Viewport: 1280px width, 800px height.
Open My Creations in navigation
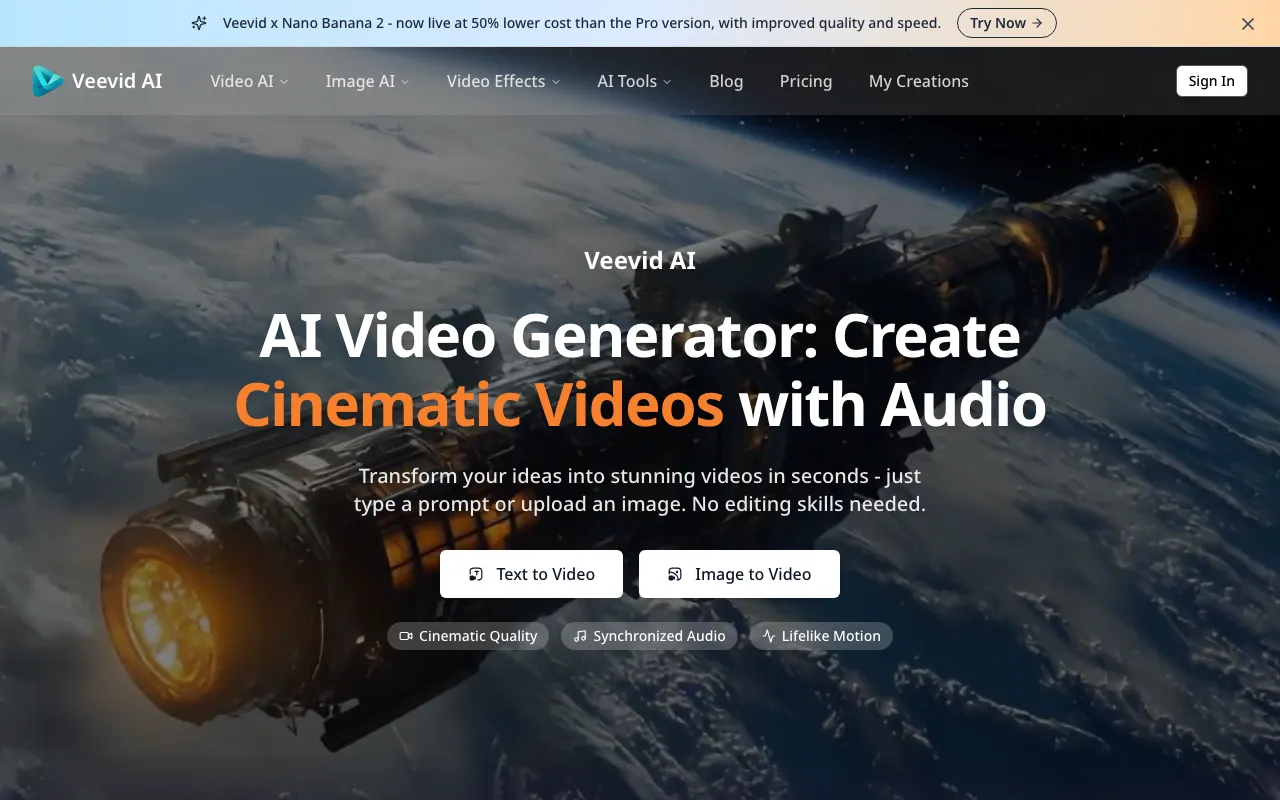(918, 81)
